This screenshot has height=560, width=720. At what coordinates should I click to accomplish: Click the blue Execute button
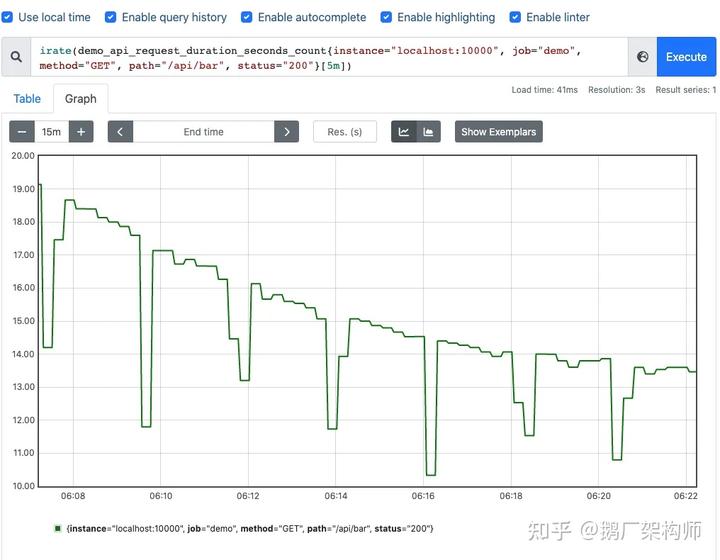pos(686,57)
